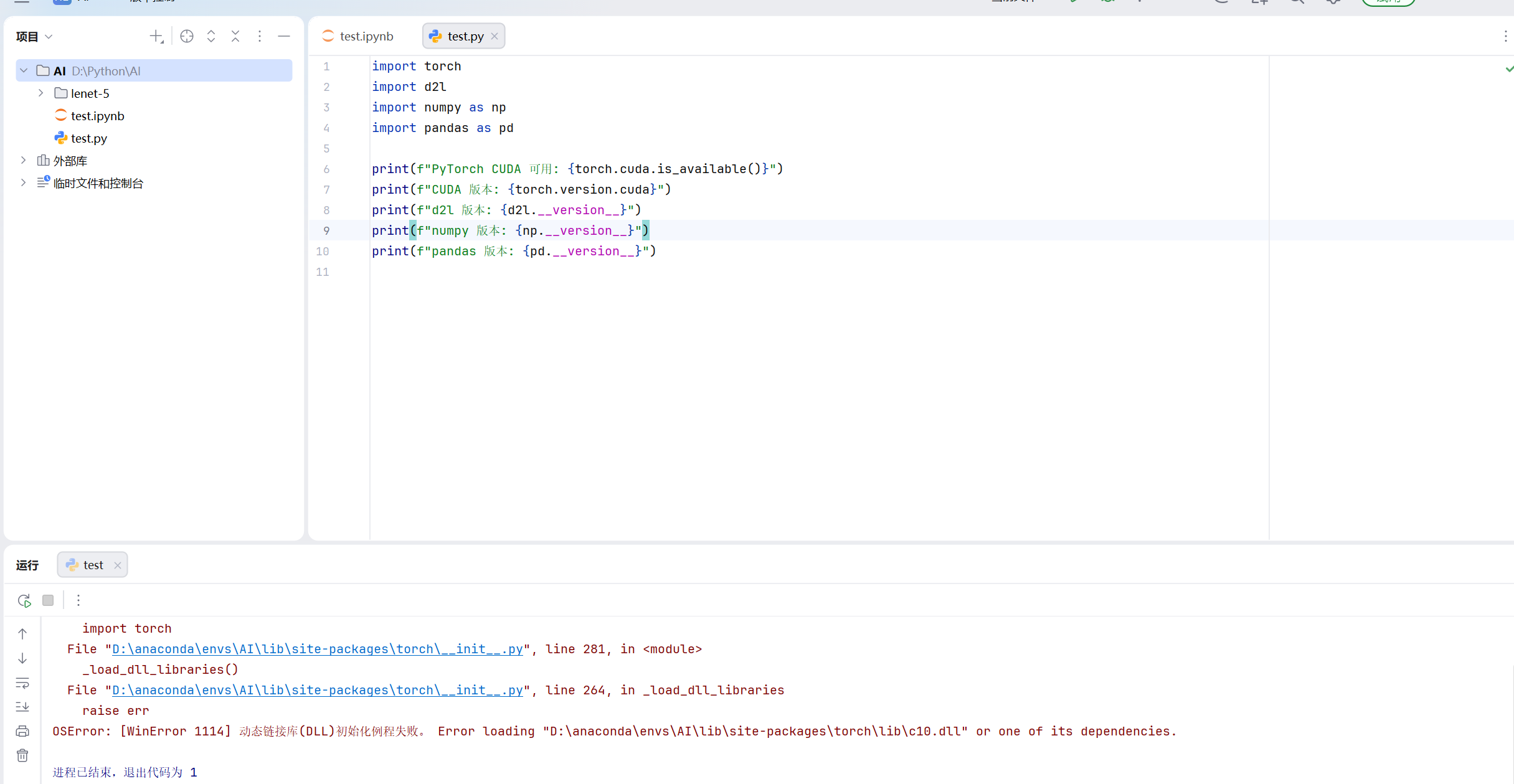Expand the lenet-5 folder
The width and height of the screenshot is (1514, 784).
[41, 93]
